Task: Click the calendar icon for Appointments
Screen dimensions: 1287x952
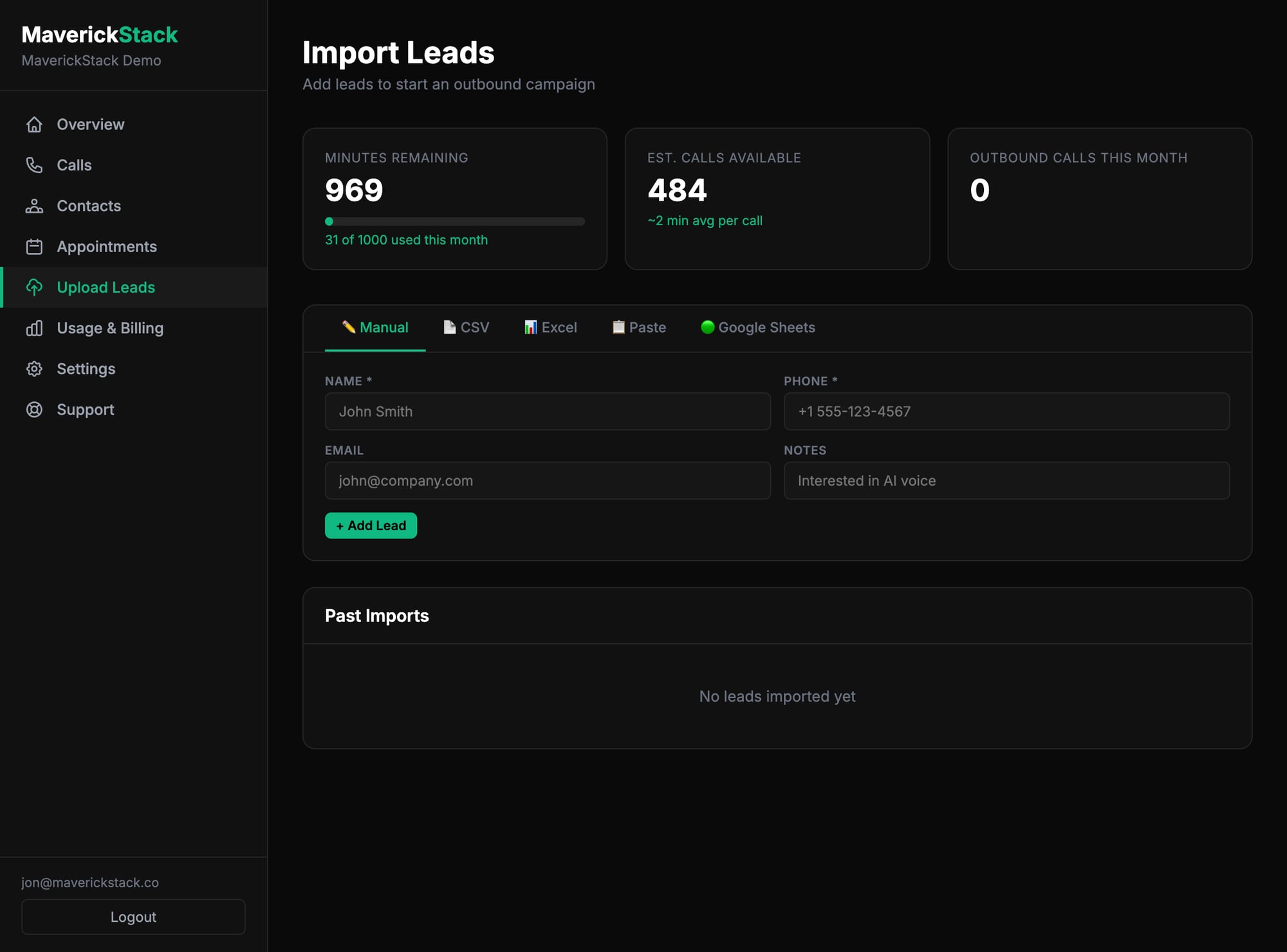Action: 34,246
